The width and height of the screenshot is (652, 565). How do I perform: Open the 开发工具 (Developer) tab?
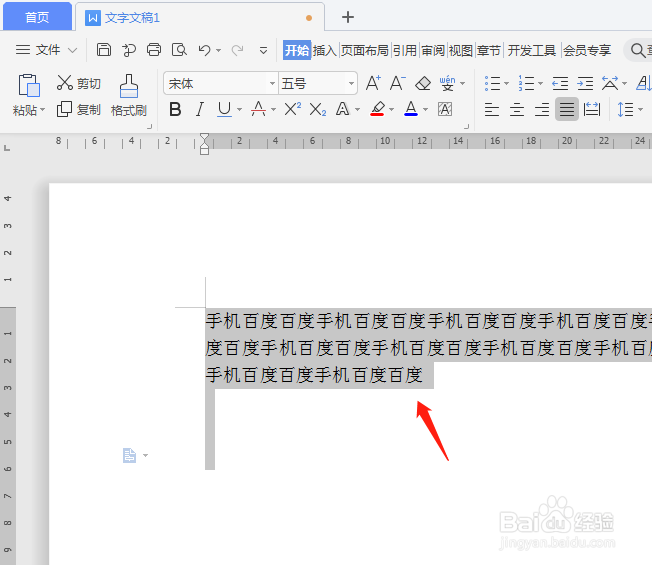point(531,51)
